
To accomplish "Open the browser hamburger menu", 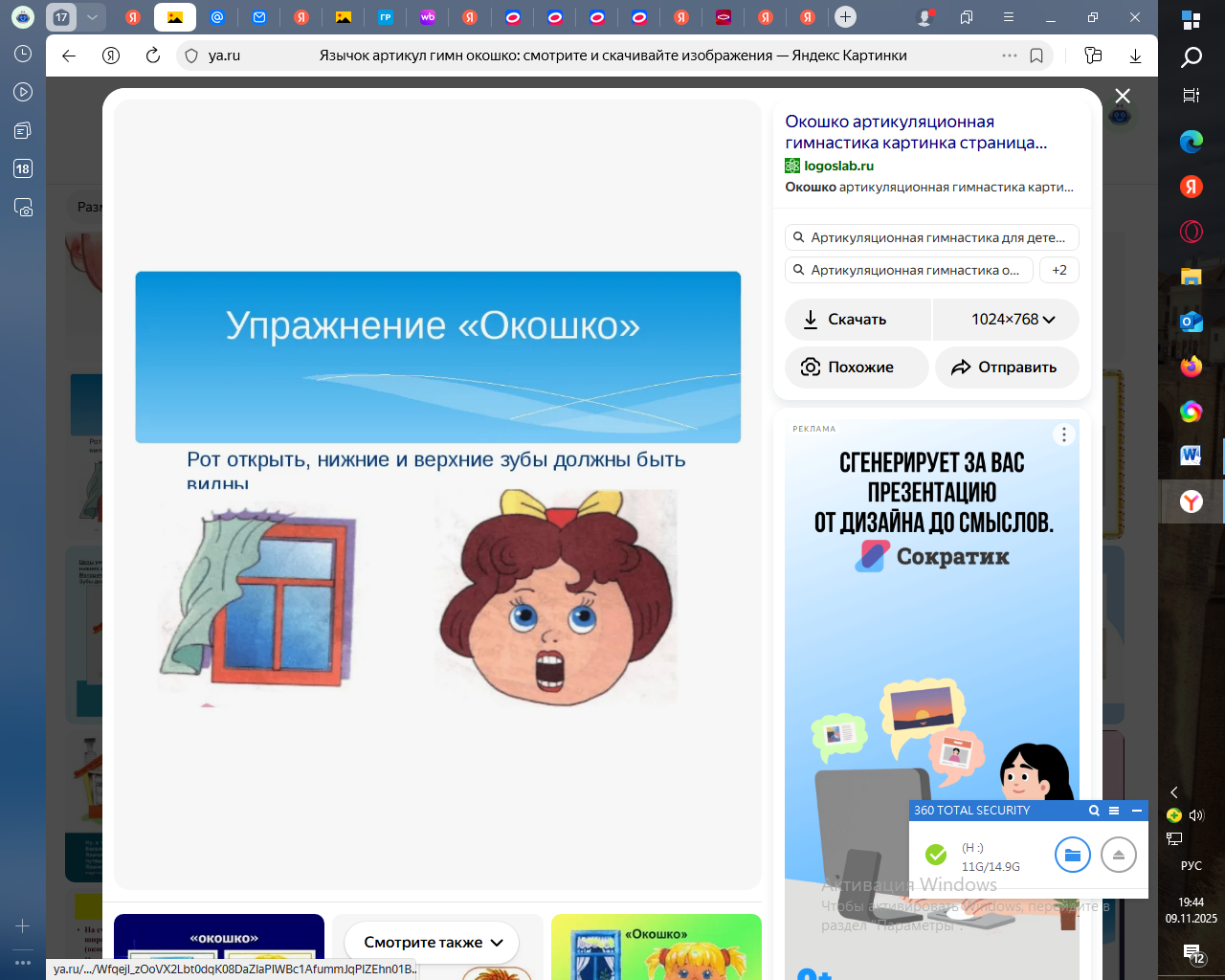I will pyautogui.click(x=1008, y=17).
